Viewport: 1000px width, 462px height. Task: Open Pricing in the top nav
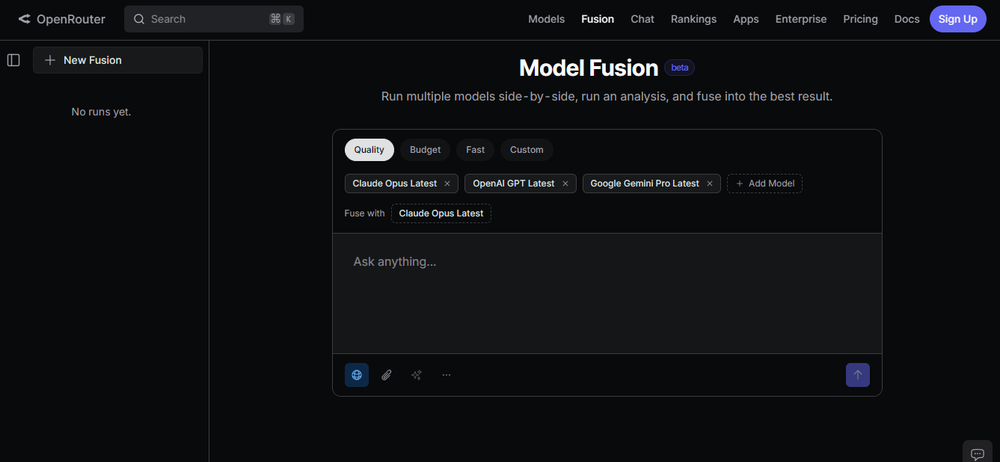(860, 19)
